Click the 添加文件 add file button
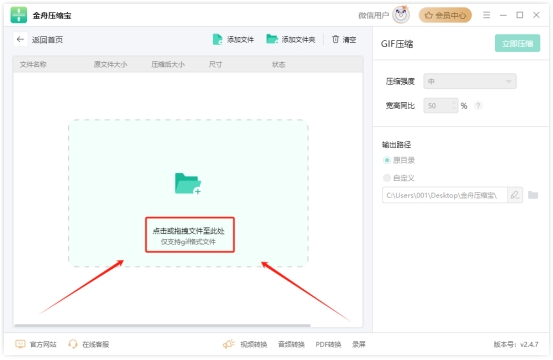 [233, 39]
